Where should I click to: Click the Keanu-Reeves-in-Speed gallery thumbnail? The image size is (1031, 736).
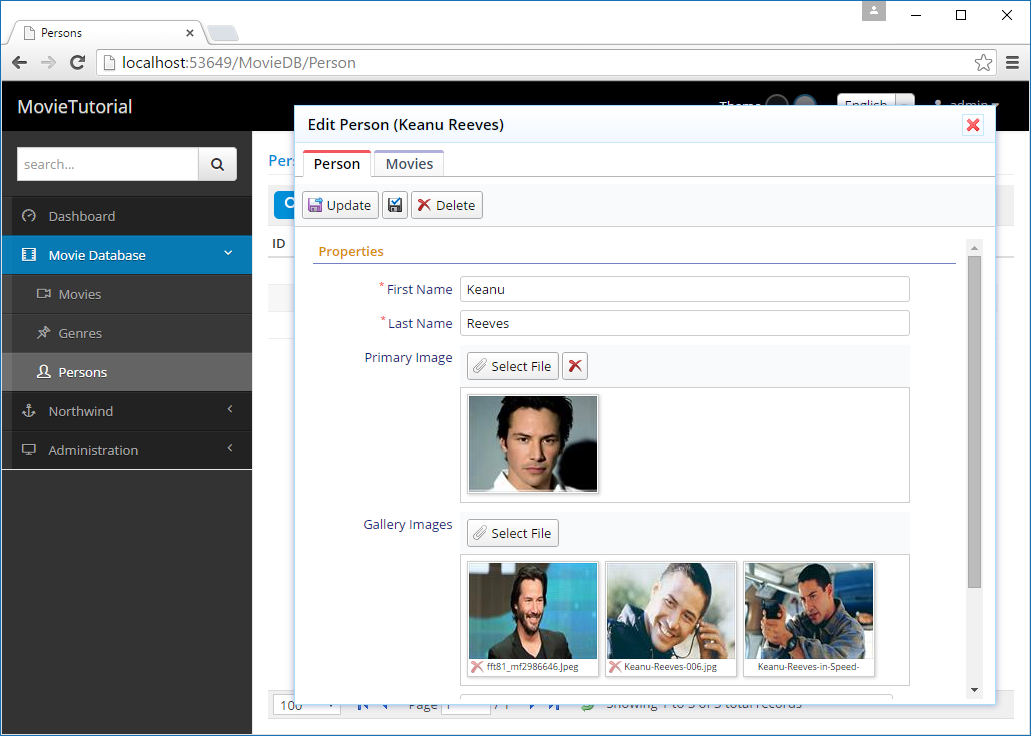808,610
